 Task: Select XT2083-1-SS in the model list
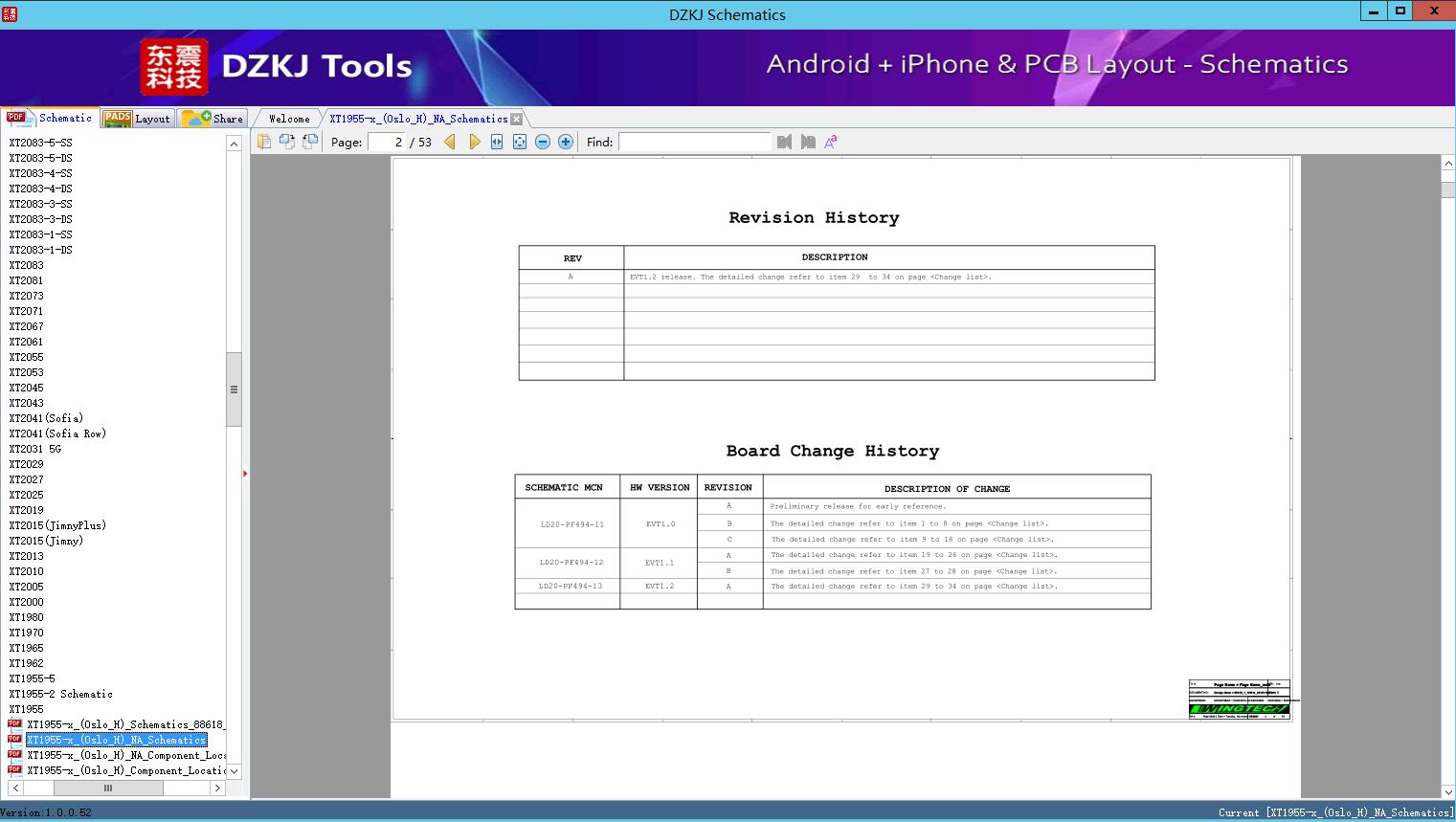click(x=41, y=234)
